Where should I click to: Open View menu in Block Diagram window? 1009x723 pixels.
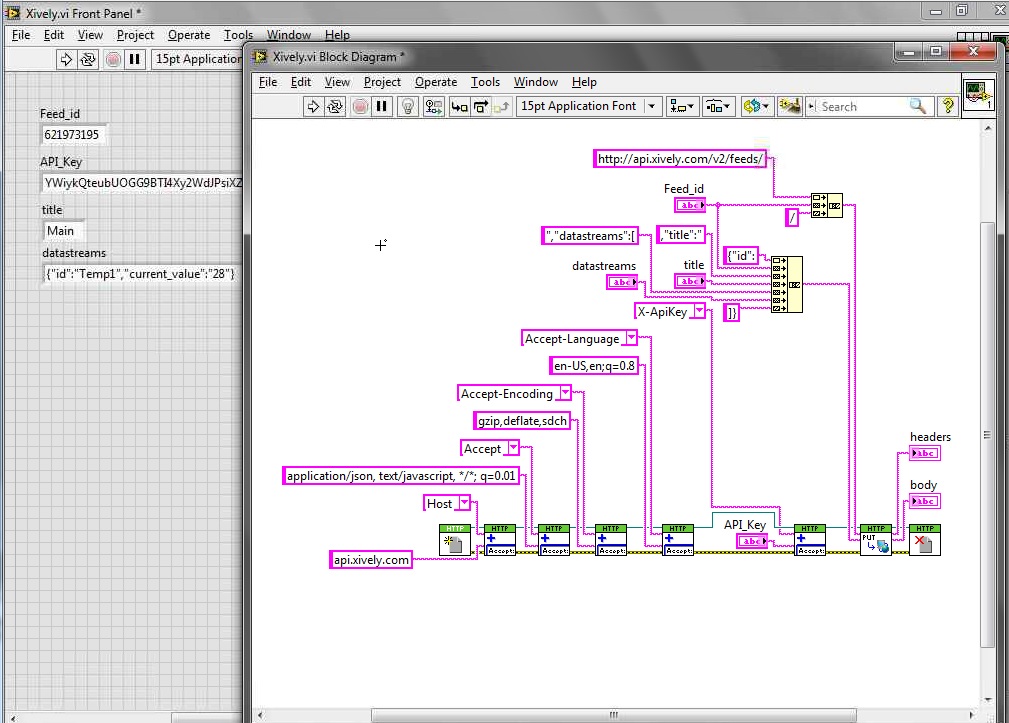tap(337, 82)
